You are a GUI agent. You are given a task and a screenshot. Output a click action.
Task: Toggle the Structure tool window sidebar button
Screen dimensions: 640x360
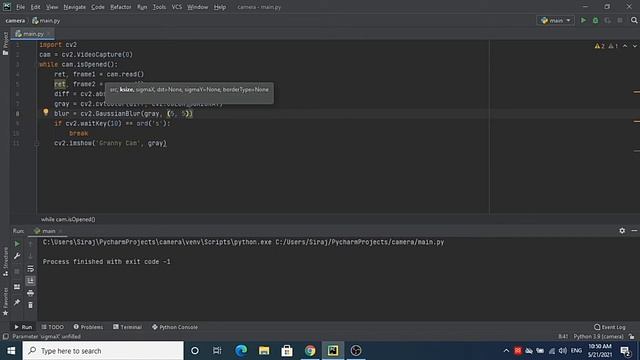tap(5, 261)
